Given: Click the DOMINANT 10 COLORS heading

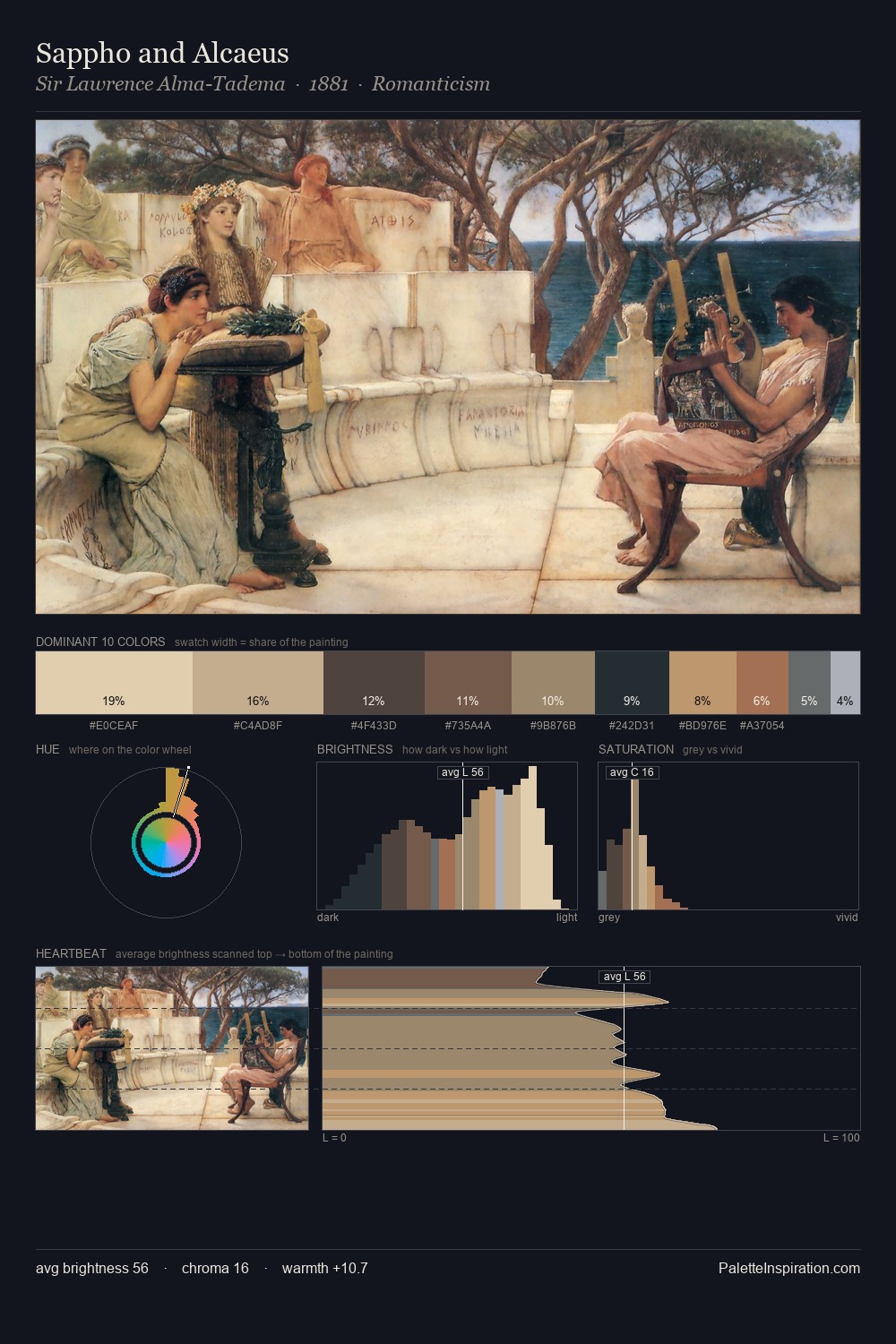Looking at the screenshot, I should [100, 642].
